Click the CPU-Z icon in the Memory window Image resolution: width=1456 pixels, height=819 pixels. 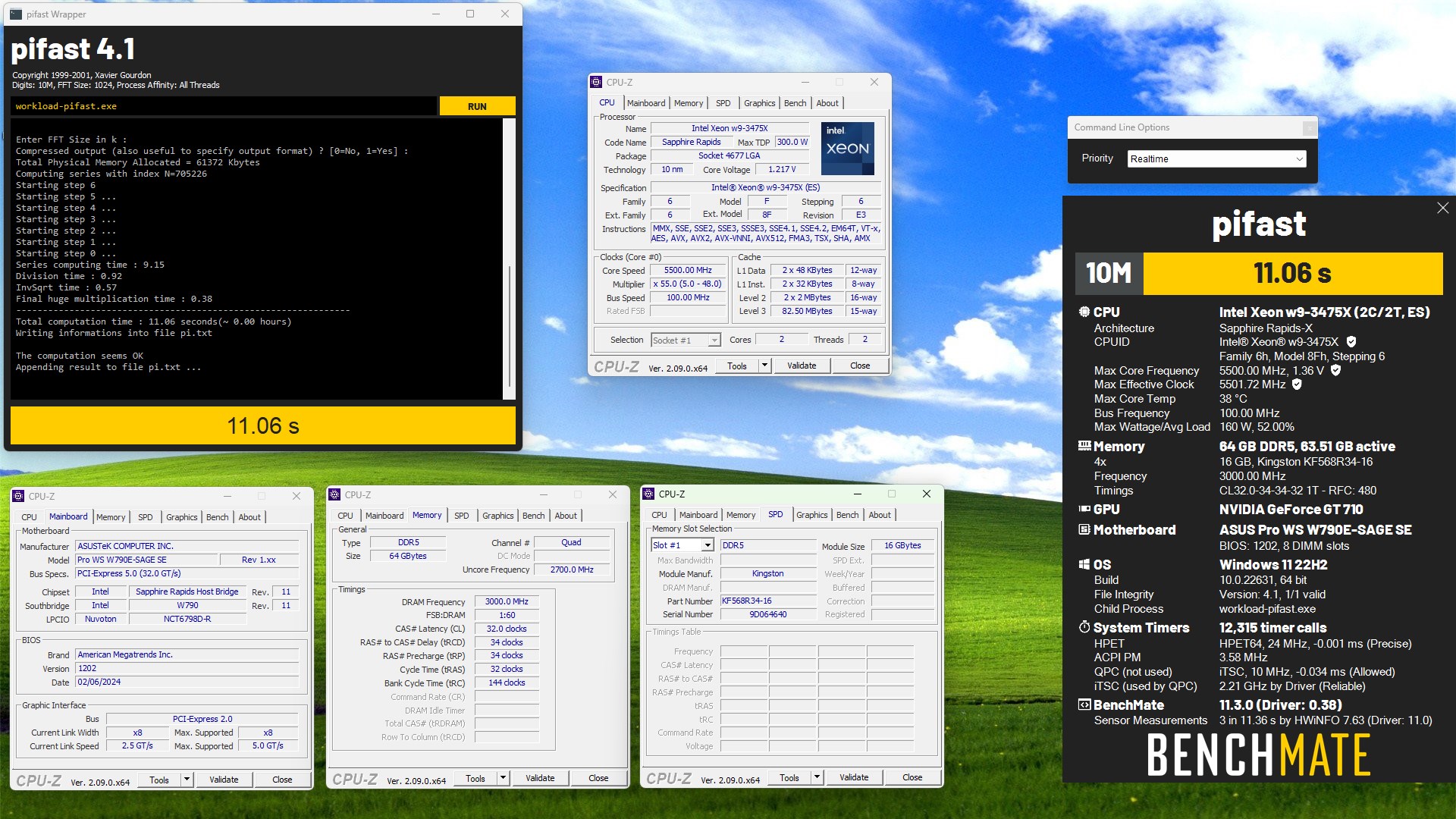[x=334, y=494]
